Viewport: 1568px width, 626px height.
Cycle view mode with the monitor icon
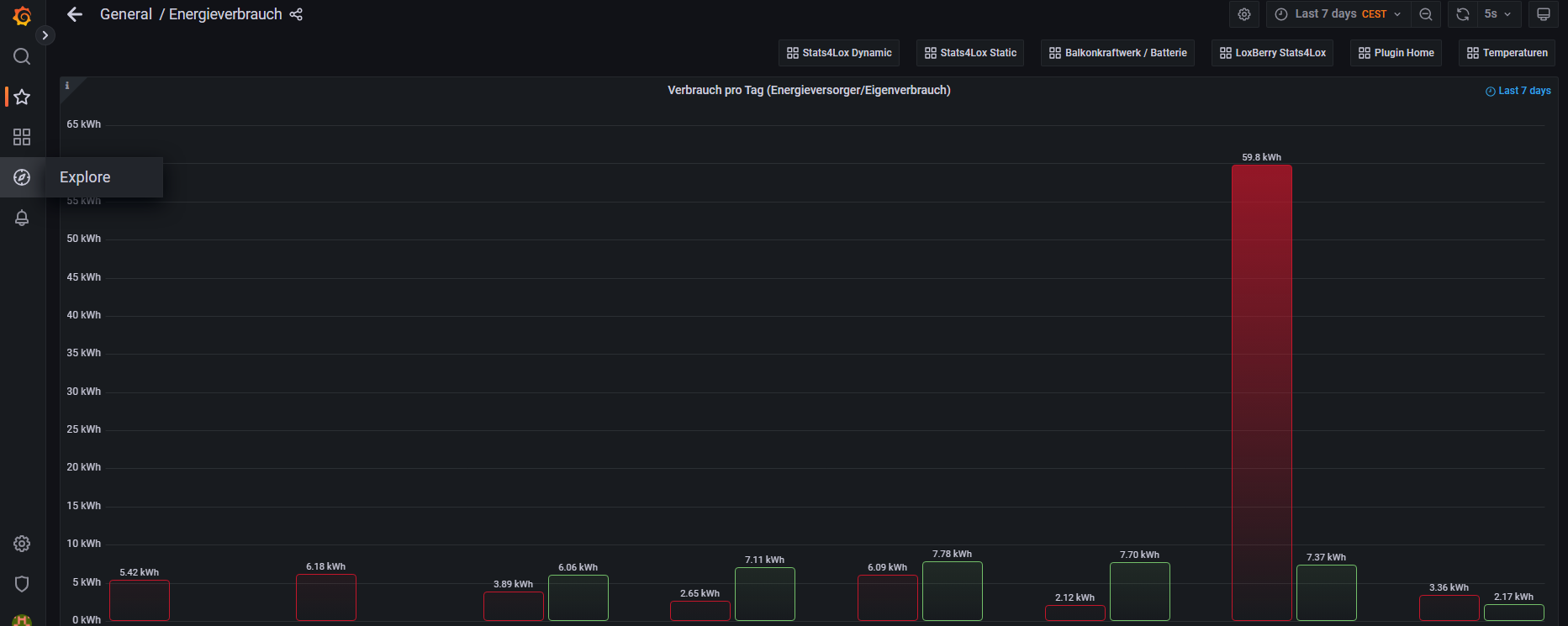1544,14
